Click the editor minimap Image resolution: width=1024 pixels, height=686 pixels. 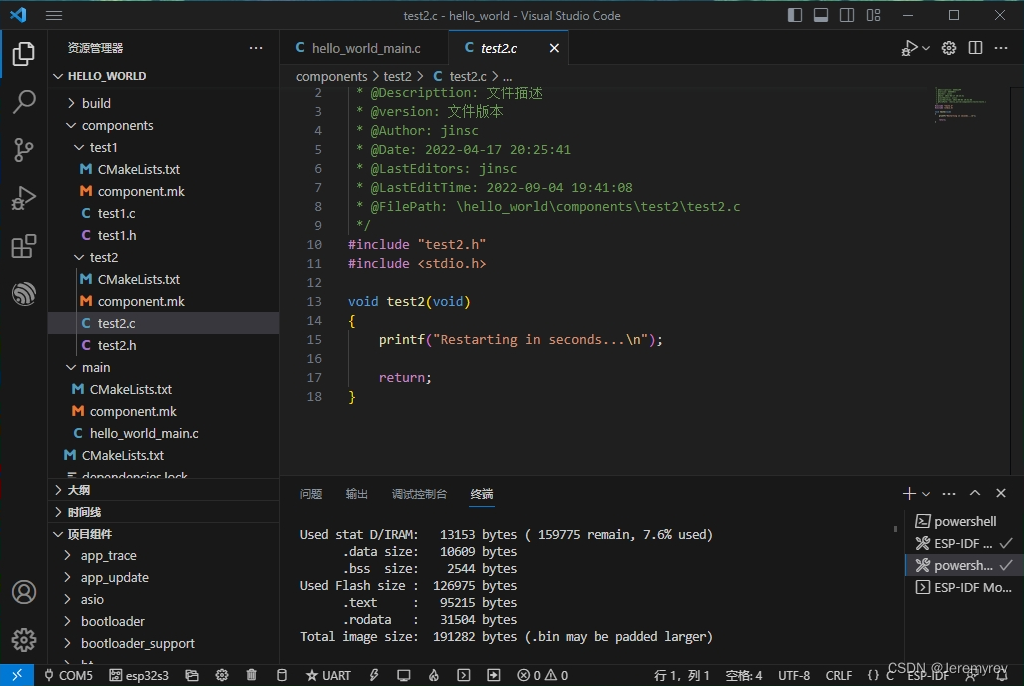(x=960, y=105)
